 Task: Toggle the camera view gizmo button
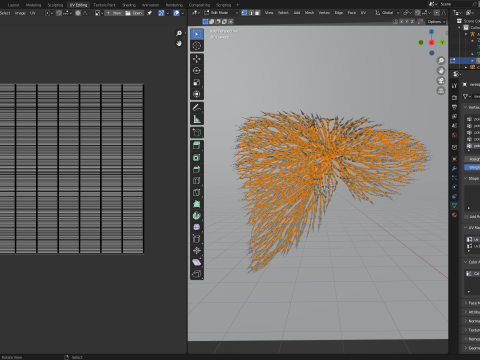click(x=441, y=81)
